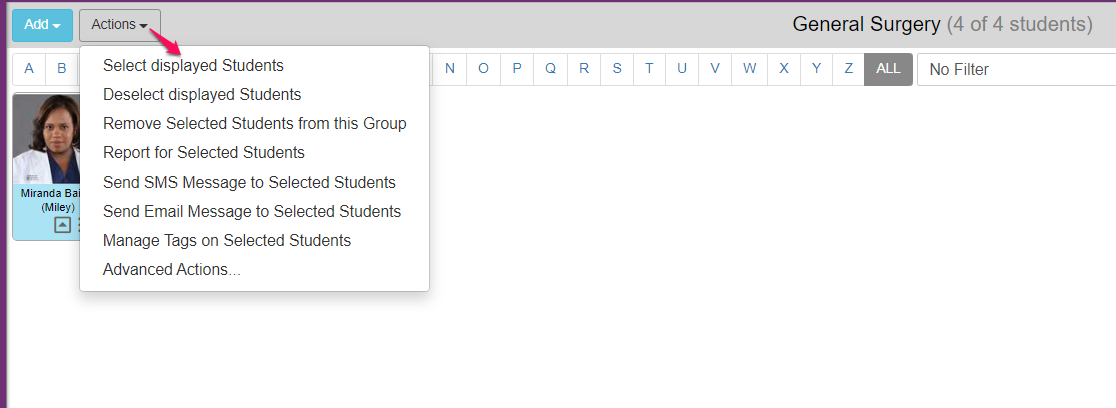Click Remove Selected Students from this Group
The width and height of the screenshot is (1116, 408).
pos(254,124)
